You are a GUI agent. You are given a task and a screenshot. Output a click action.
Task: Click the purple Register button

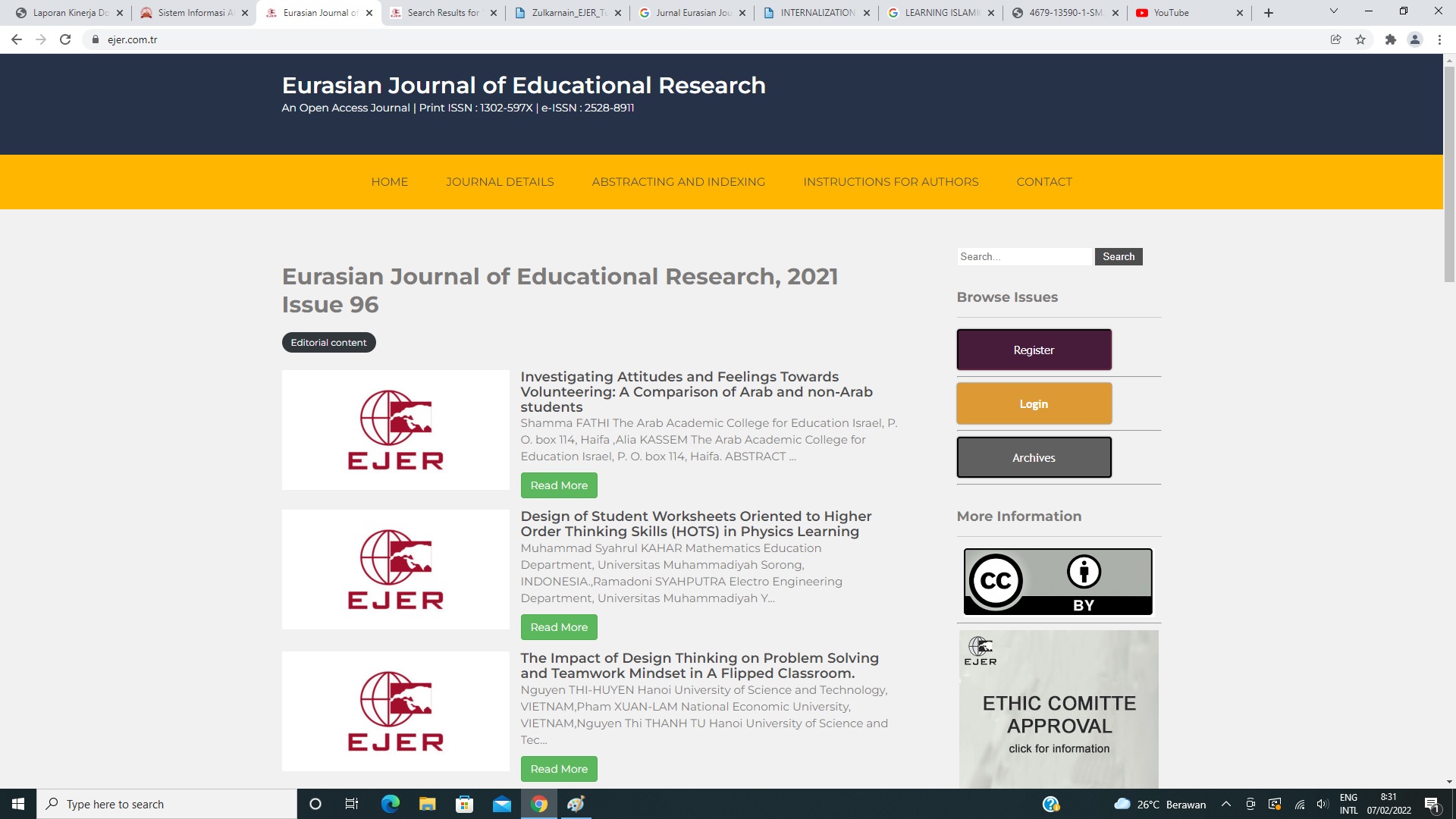click(x=1034, y=350)
